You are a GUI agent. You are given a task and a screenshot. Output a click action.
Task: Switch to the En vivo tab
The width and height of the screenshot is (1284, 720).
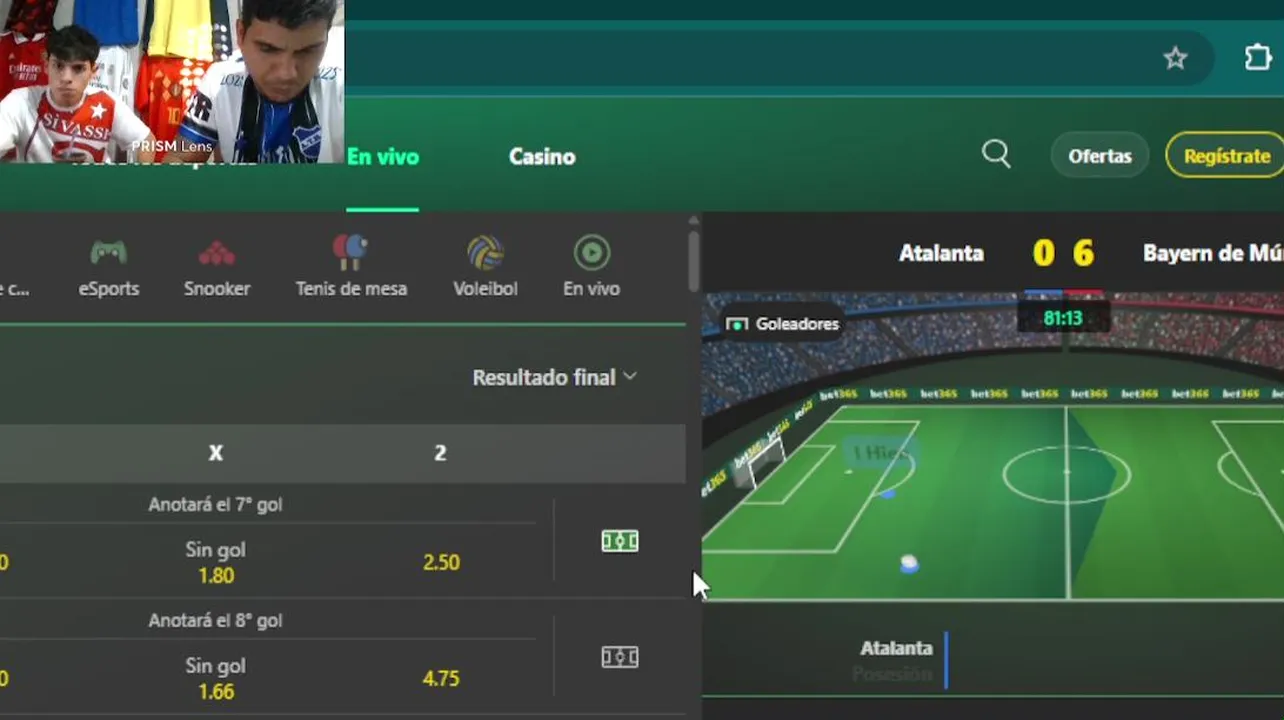pyautogui.click(x=383, y=157)
